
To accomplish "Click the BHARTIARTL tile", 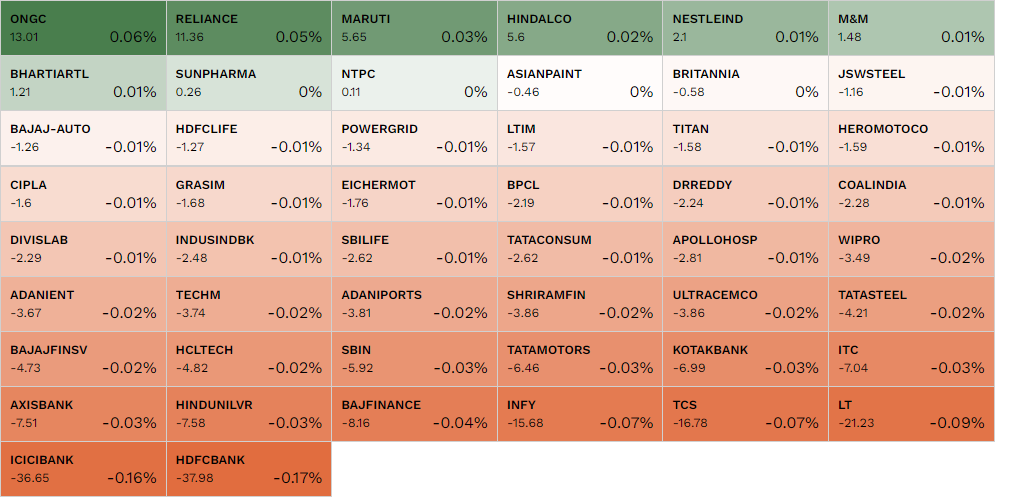I will click(x=83, y=83).
